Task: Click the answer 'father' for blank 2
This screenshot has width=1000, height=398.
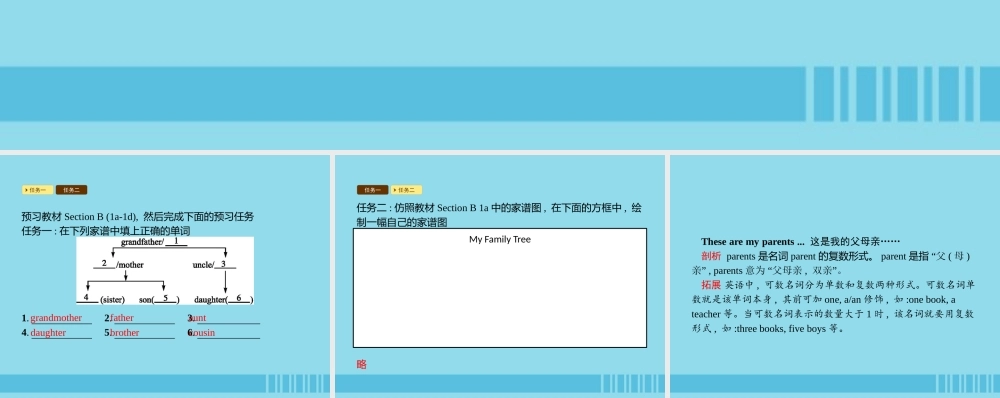Action: point(122,318)
